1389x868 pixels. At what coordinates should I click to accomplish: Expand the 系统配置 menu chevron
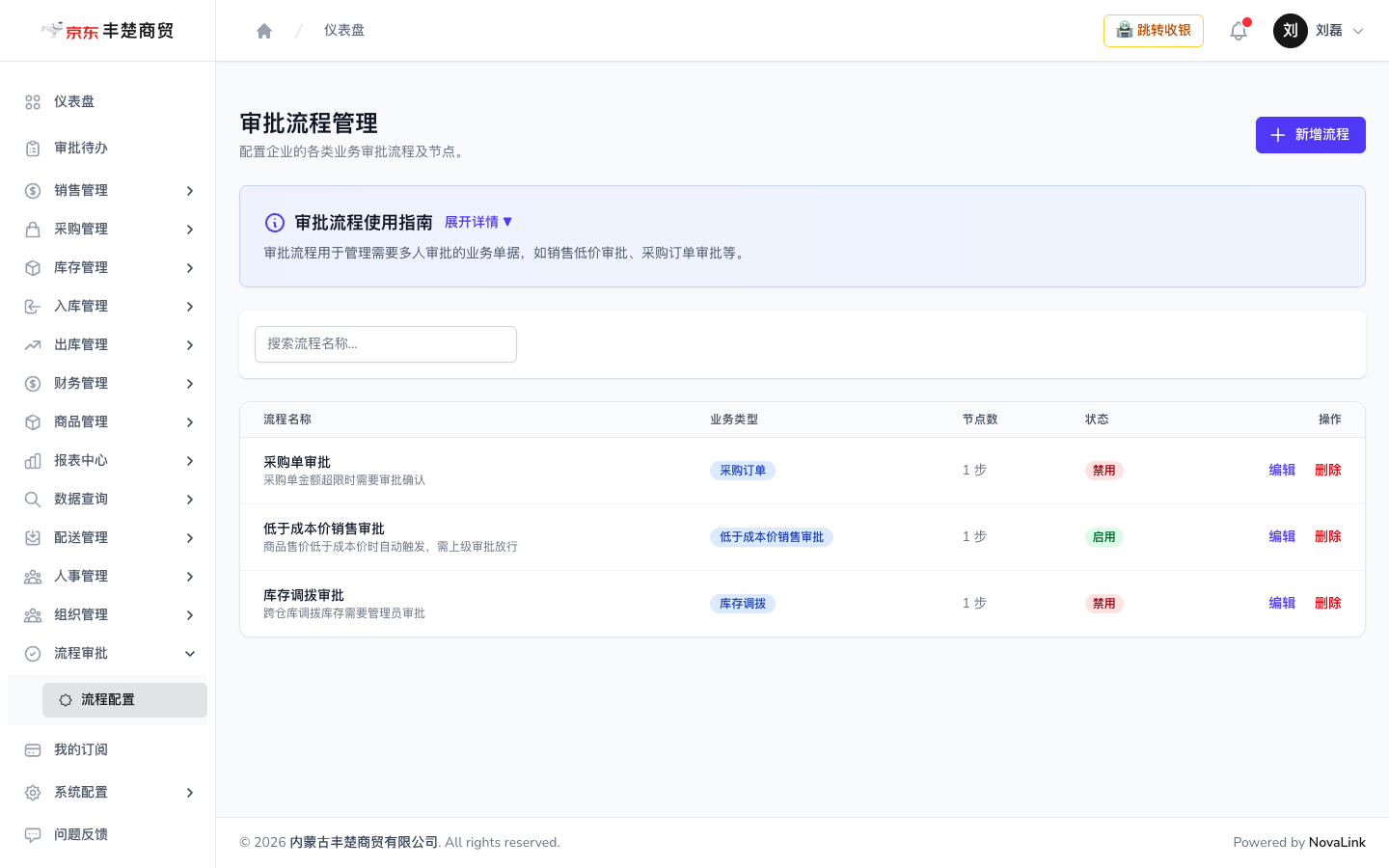coord(190,793)
